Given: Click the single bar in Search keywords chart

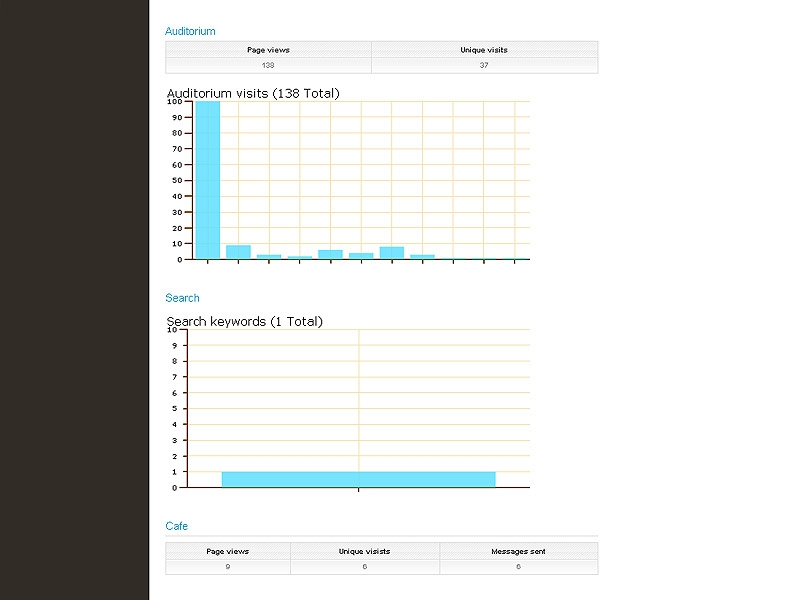Looking at the screenshot, I should click(358, 479).
